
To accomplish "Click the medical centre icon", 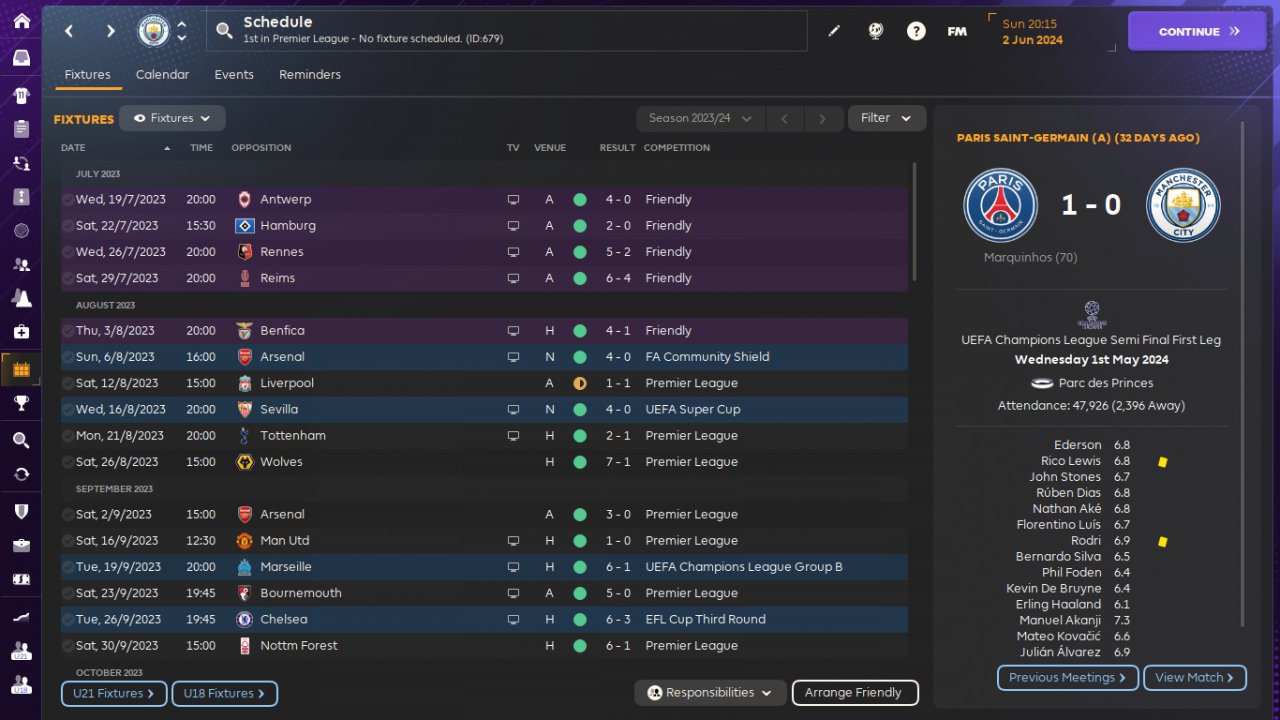I will (x=21, y=331).
